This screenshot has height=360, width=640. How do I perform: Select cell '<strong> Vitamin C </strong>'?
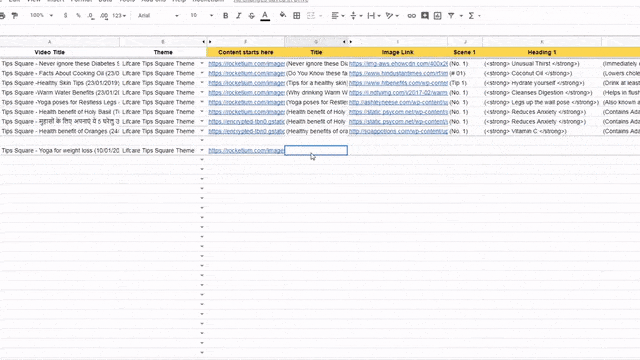(542, 131)
